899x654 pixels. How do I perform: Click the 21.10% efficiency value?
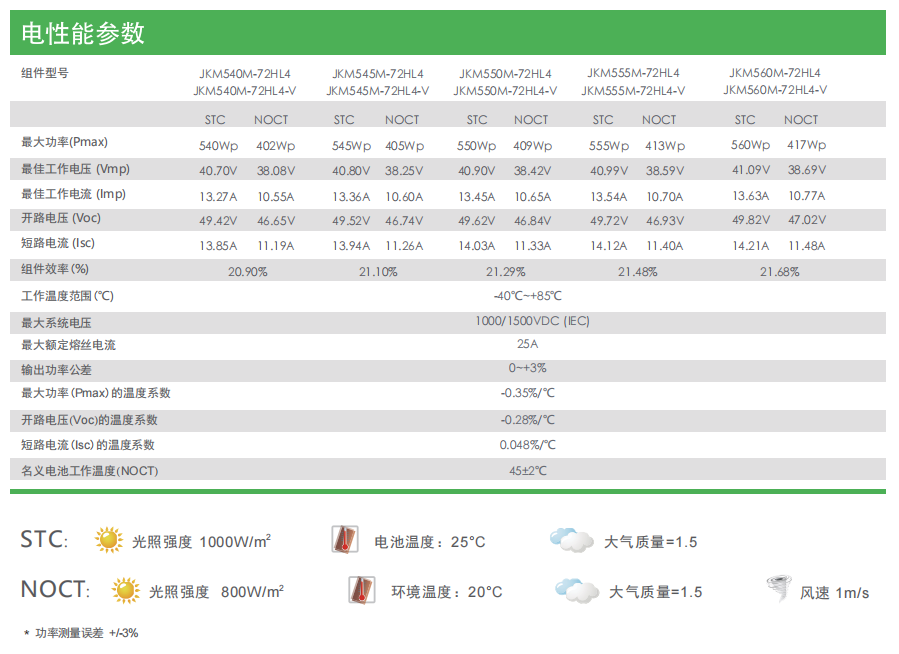378,272
